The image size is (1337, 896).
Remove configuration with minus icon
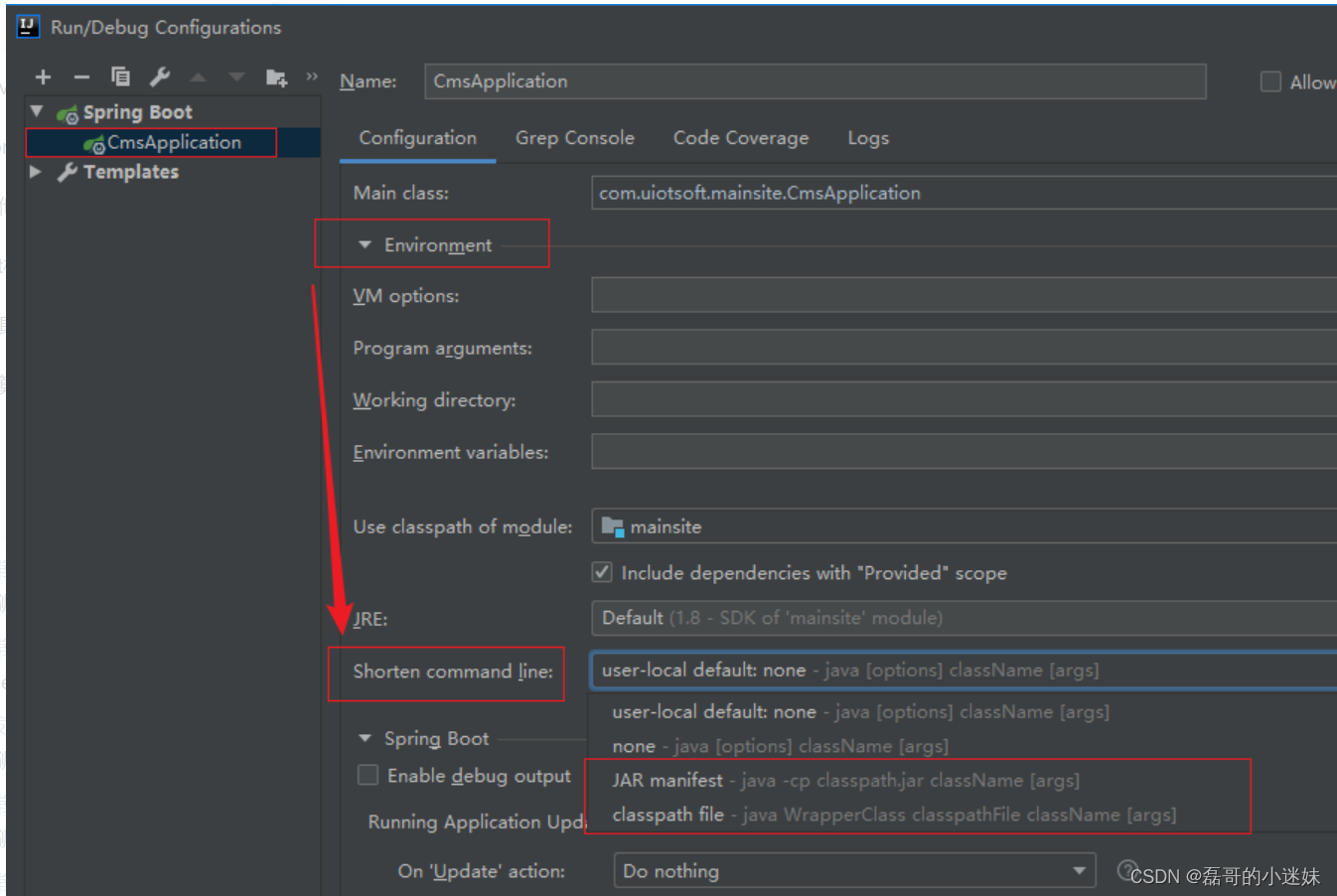[81, 77]
